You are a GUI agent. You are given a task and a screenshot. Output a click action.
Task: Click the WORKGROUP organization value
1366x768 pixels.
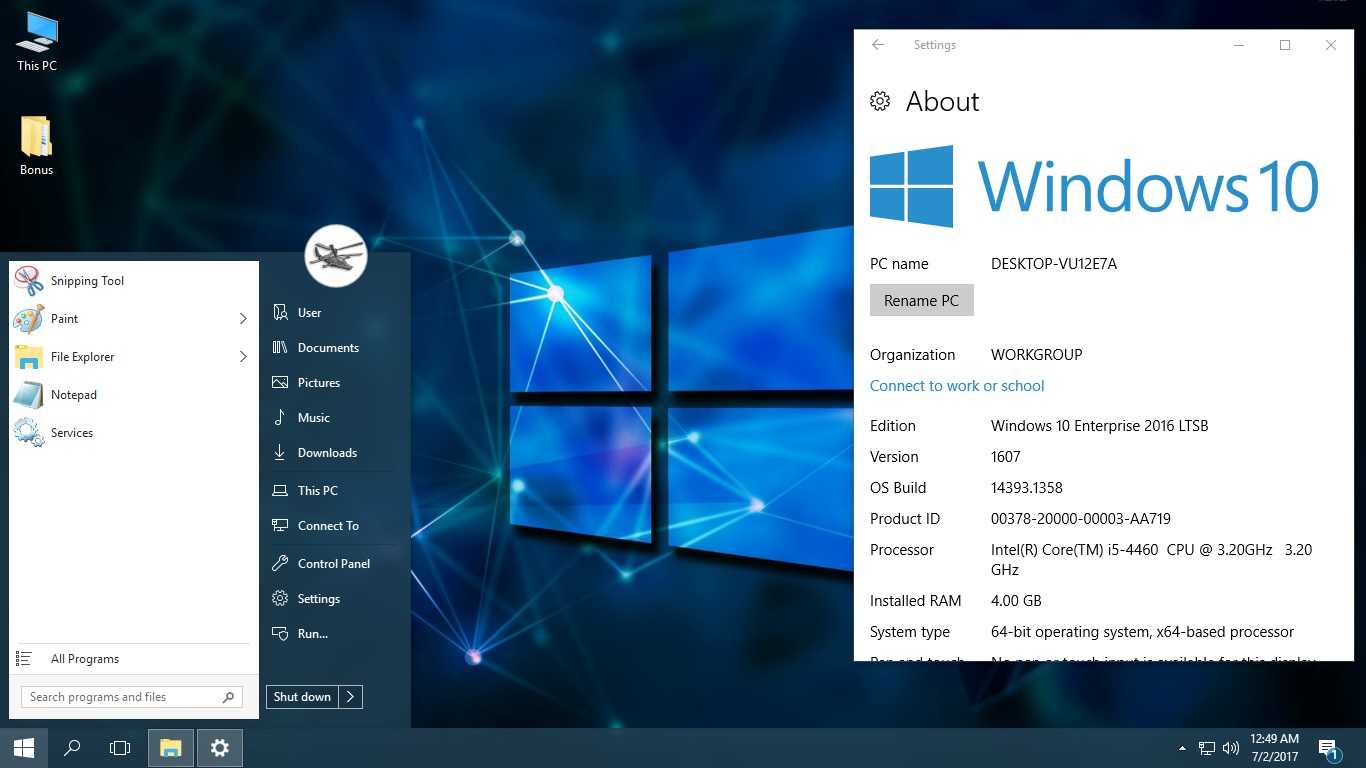click(x=1037, y=355)
